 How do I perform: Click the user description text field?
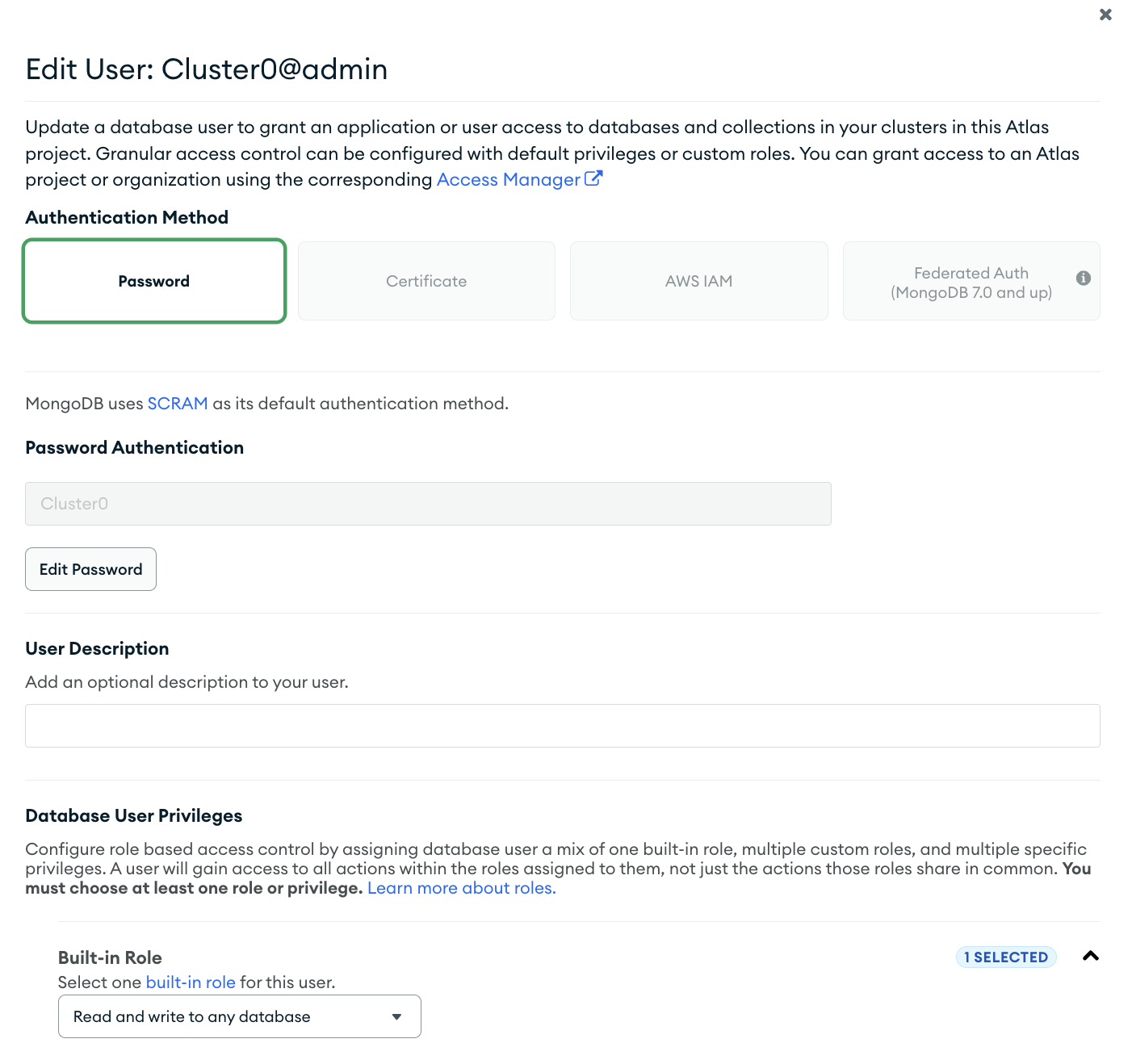tap(562, 726)
